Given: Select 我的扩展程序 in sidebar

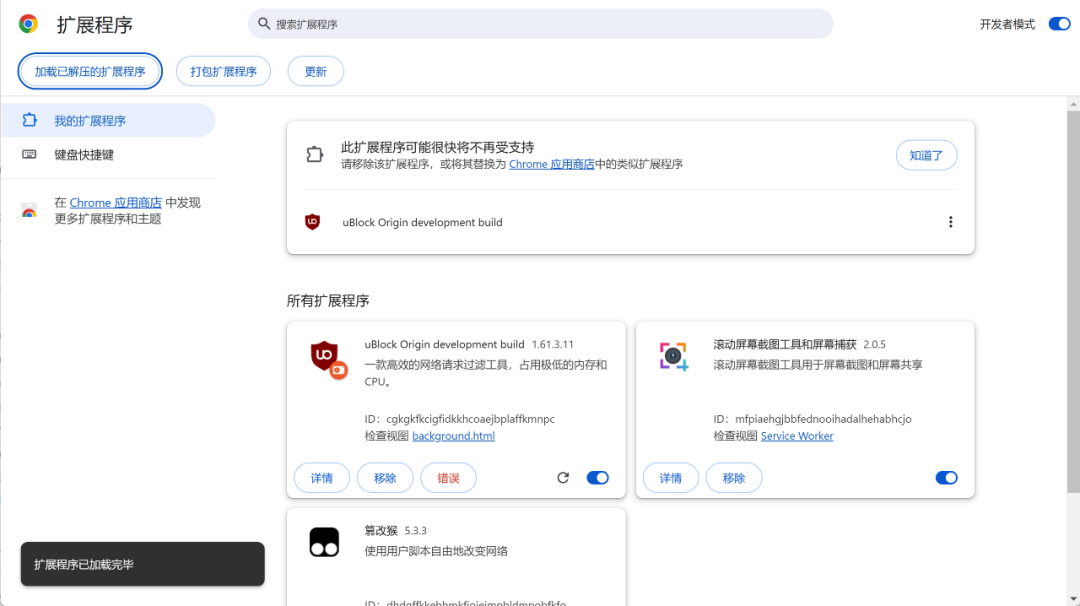Looking at the screenshot, I should click(x=108, y=121).
